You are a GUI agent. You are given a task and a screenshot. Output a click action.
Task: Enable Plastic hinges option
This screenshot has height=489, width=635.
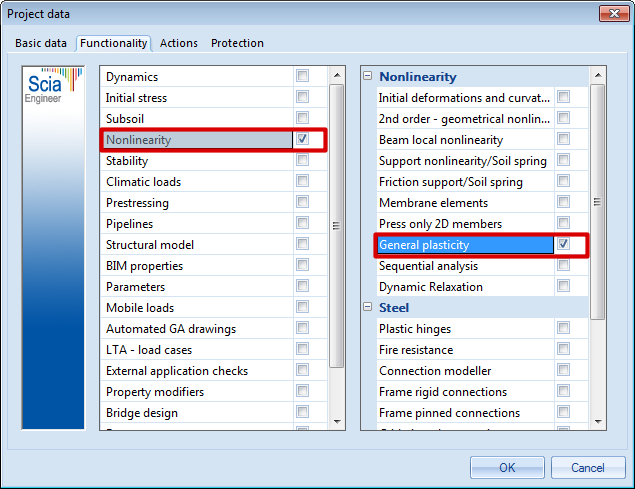(564, 329)
